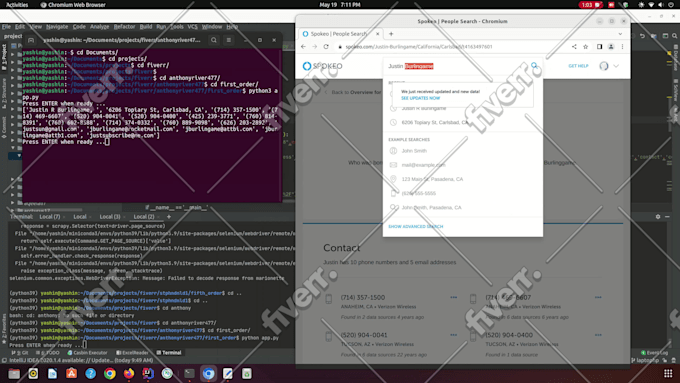Open the Chromium profile avatar
680x383 pixels.
[611, 46]
